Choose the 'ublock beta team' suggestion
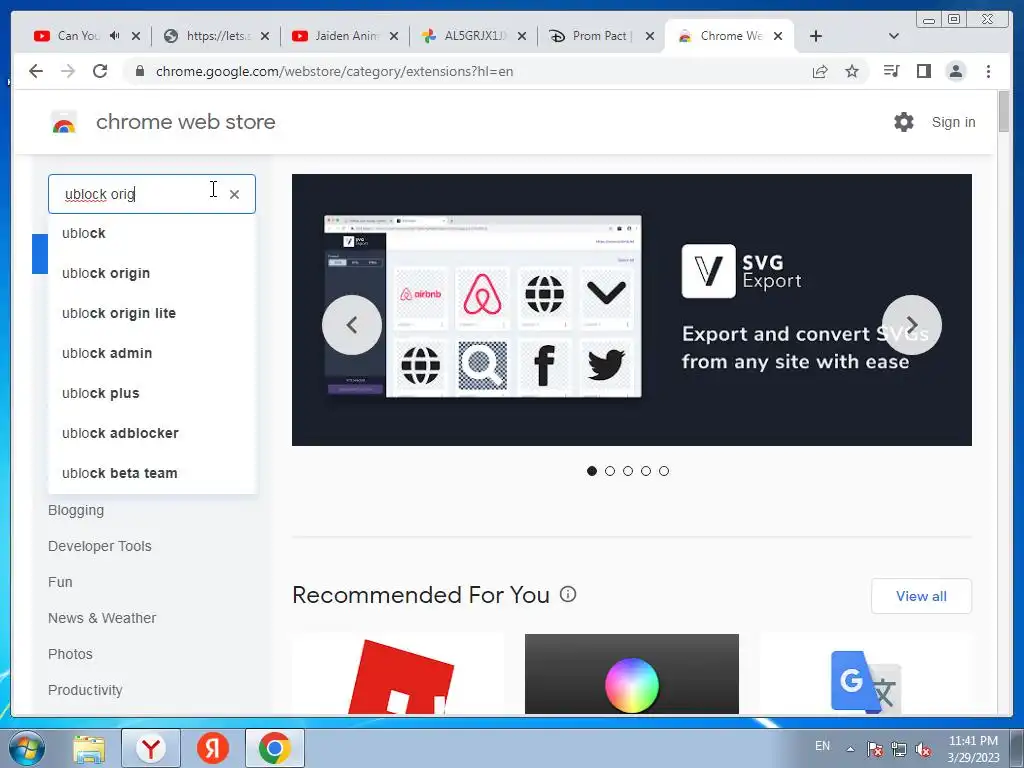This screenshot has width=1024, height=768. tap(152, 473)
